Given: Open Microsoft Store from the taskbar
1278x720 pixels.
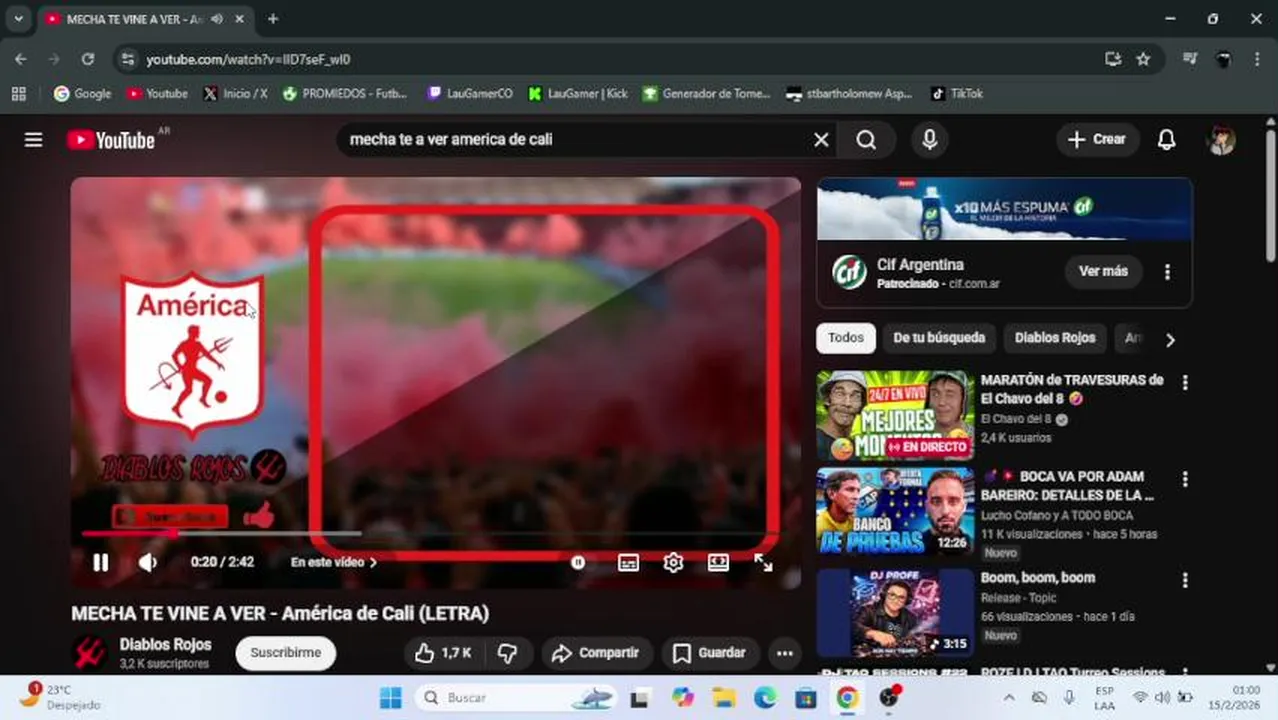Looking at the screenshot, I should pyautogui.click(x=806, y=698).
